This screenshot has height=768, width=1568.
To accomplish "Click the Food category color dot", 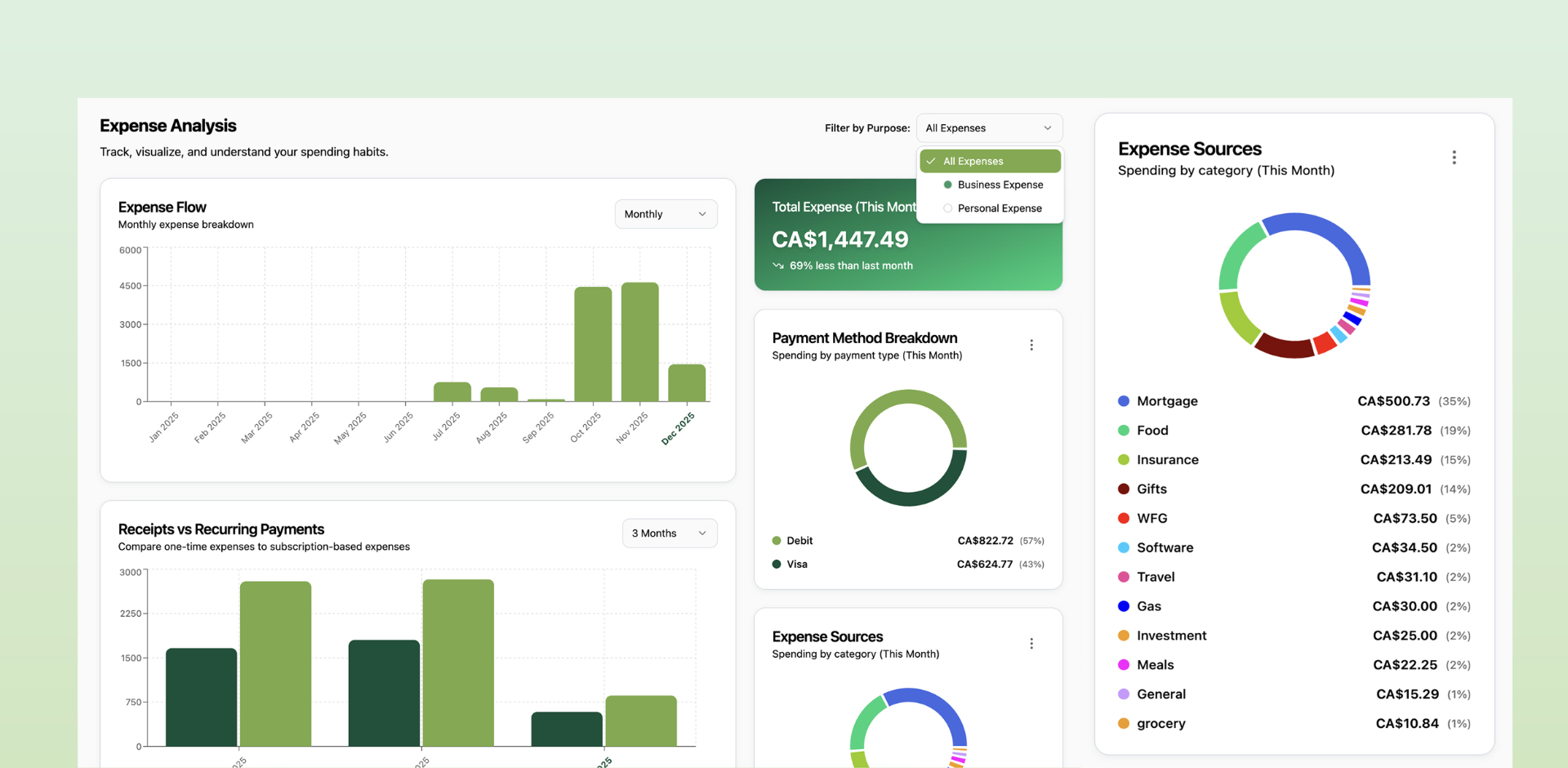I will [x=1125, y=431].
